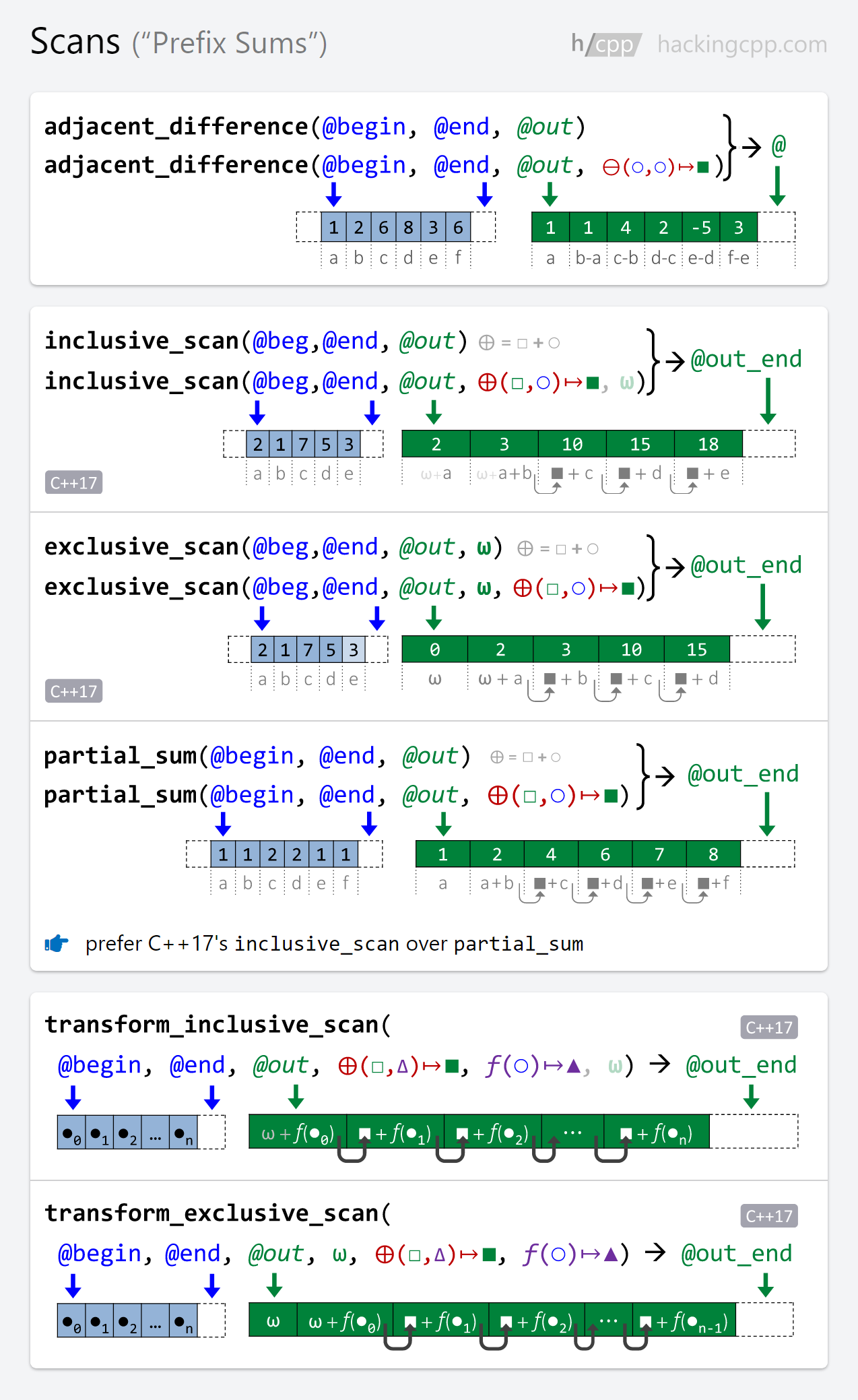
Task: Click the "c-b" label under adjacent_difference output
Action: pyautogui.click(x=626, y=258)
